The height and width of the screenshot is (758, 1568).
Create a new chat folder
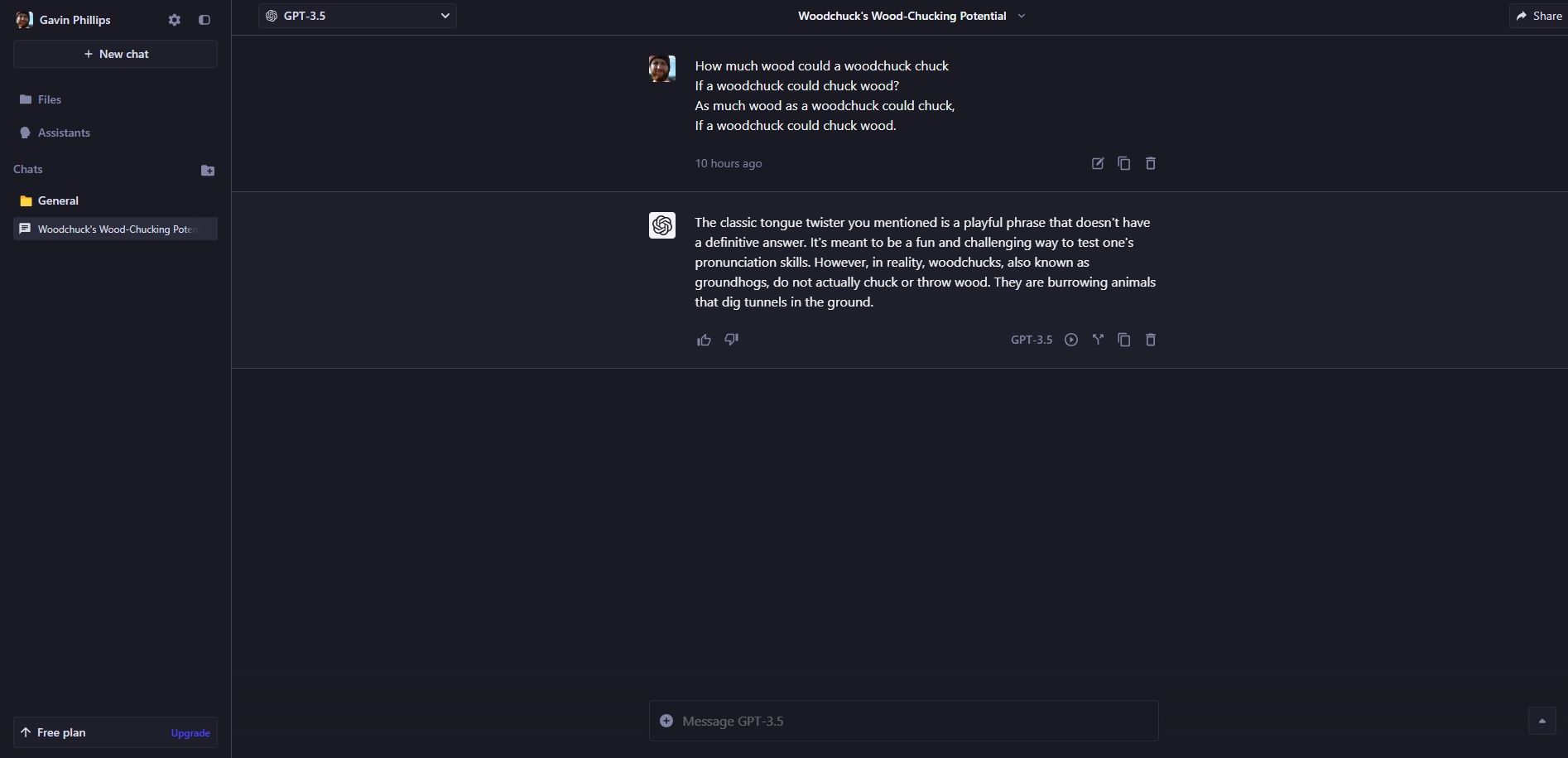pyautogui.click(x=208, y=171)
